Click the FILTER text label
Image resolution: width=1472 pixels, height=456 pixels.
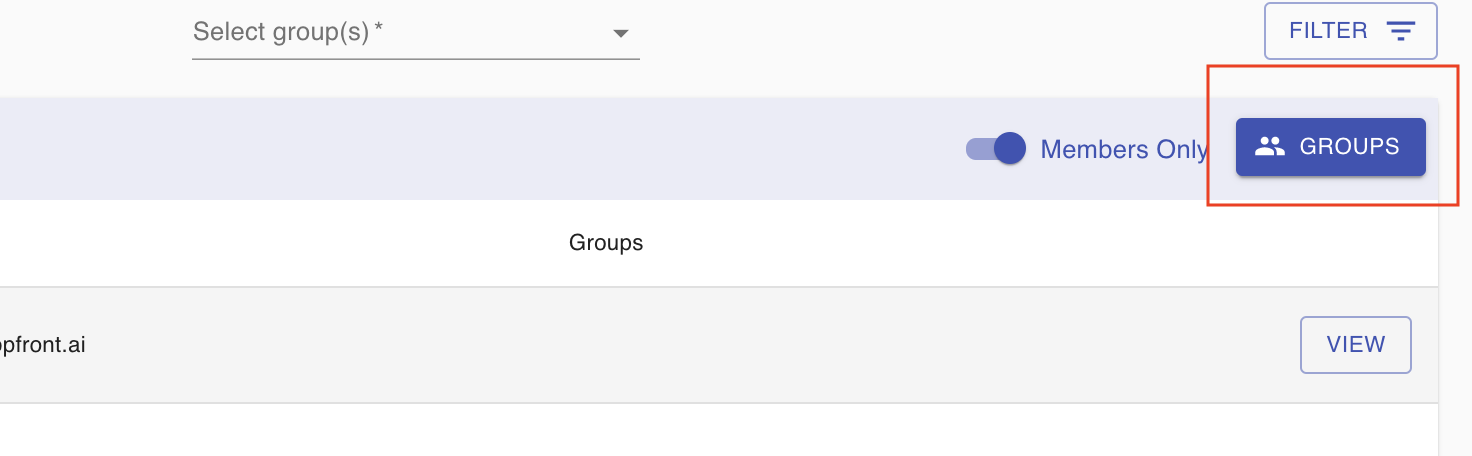click(1328, 31)
